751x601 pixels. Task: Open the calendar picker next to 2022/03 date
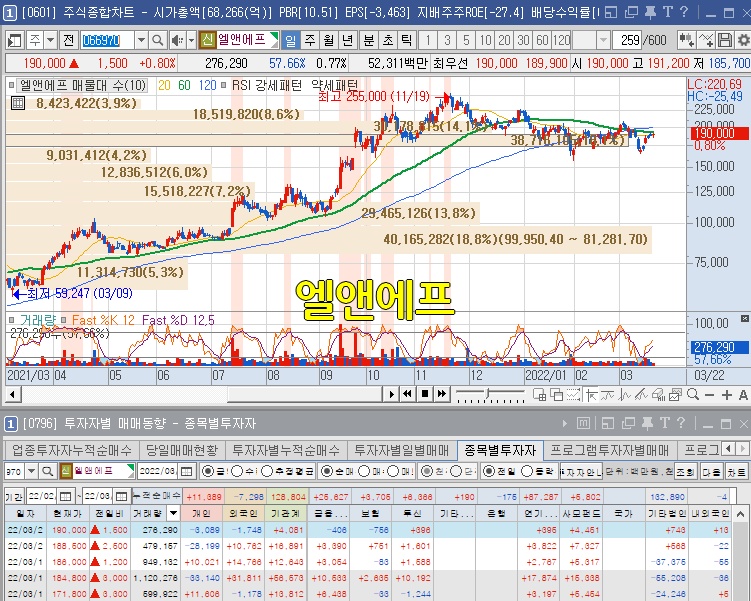(x=186, y=471)
